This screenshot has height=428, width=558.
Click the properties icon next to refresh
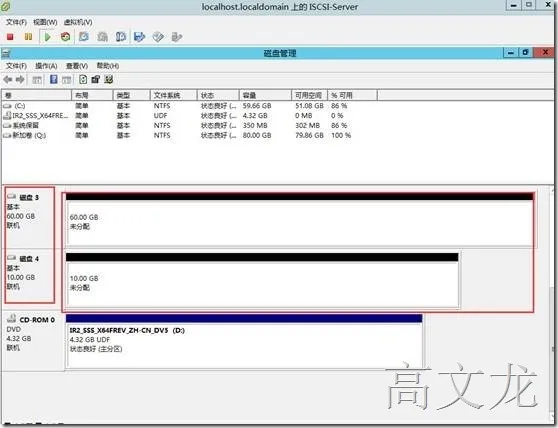[x=96, y=79]
